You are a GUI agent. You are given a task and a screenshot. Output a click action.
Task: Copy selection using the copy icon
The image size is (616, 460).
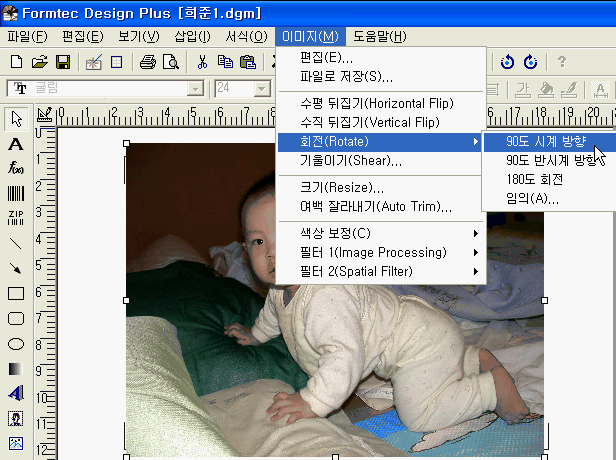pos(225,62)
